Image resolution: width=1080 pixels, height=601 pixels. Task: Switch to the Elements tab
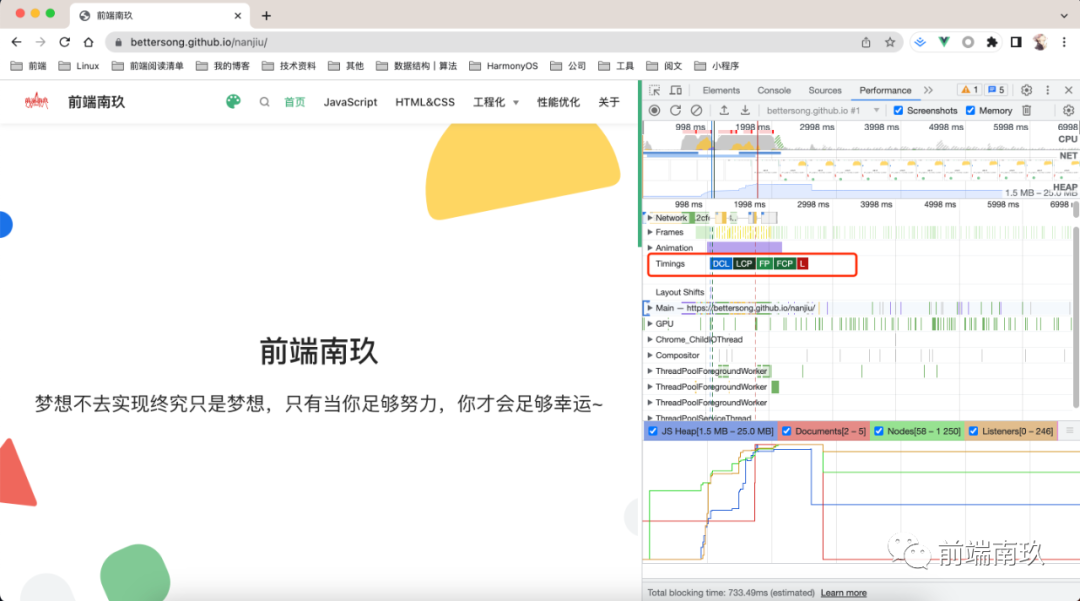720,90
